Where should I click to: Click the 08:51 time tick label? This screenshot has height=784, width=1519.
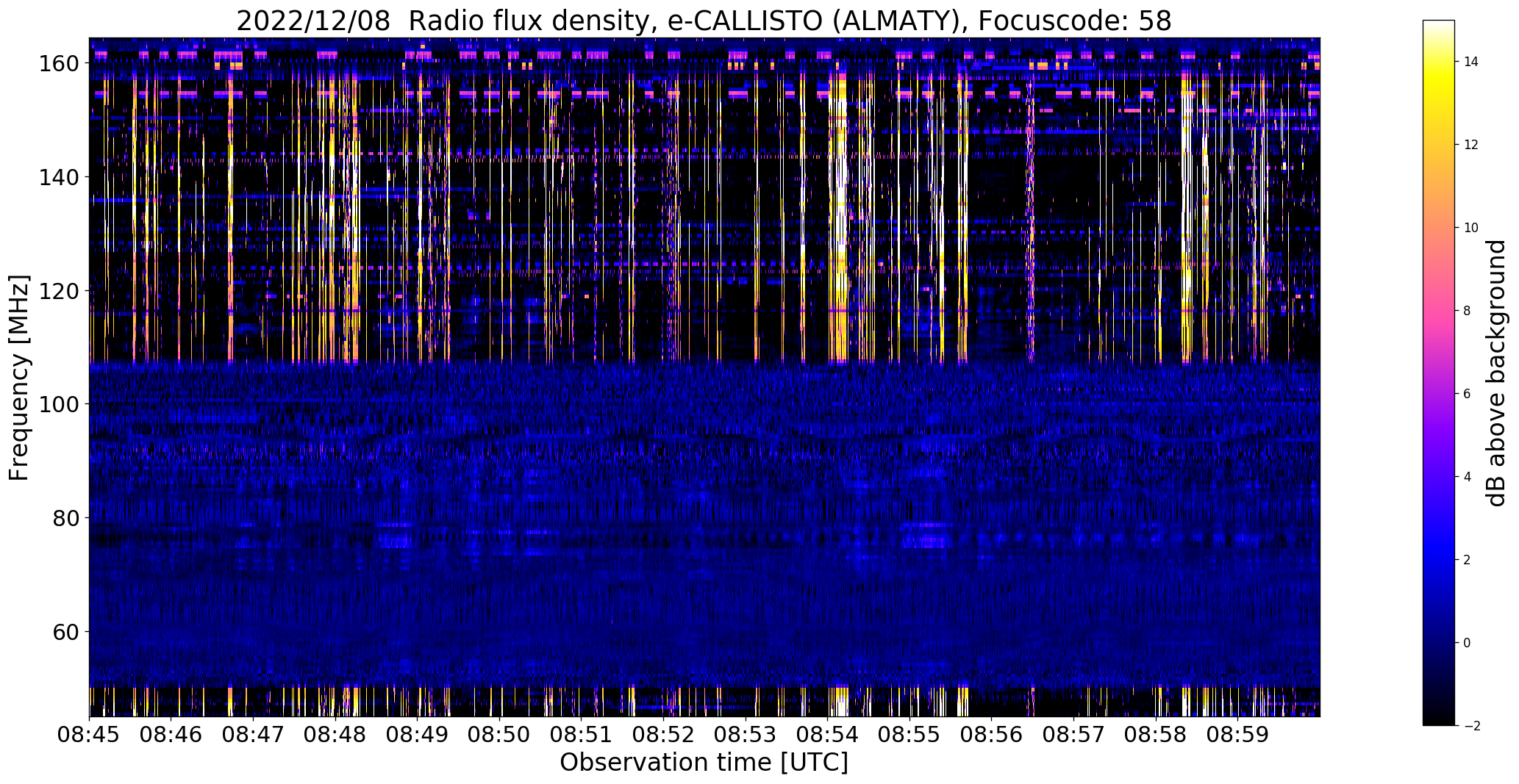tap(582, 733)
